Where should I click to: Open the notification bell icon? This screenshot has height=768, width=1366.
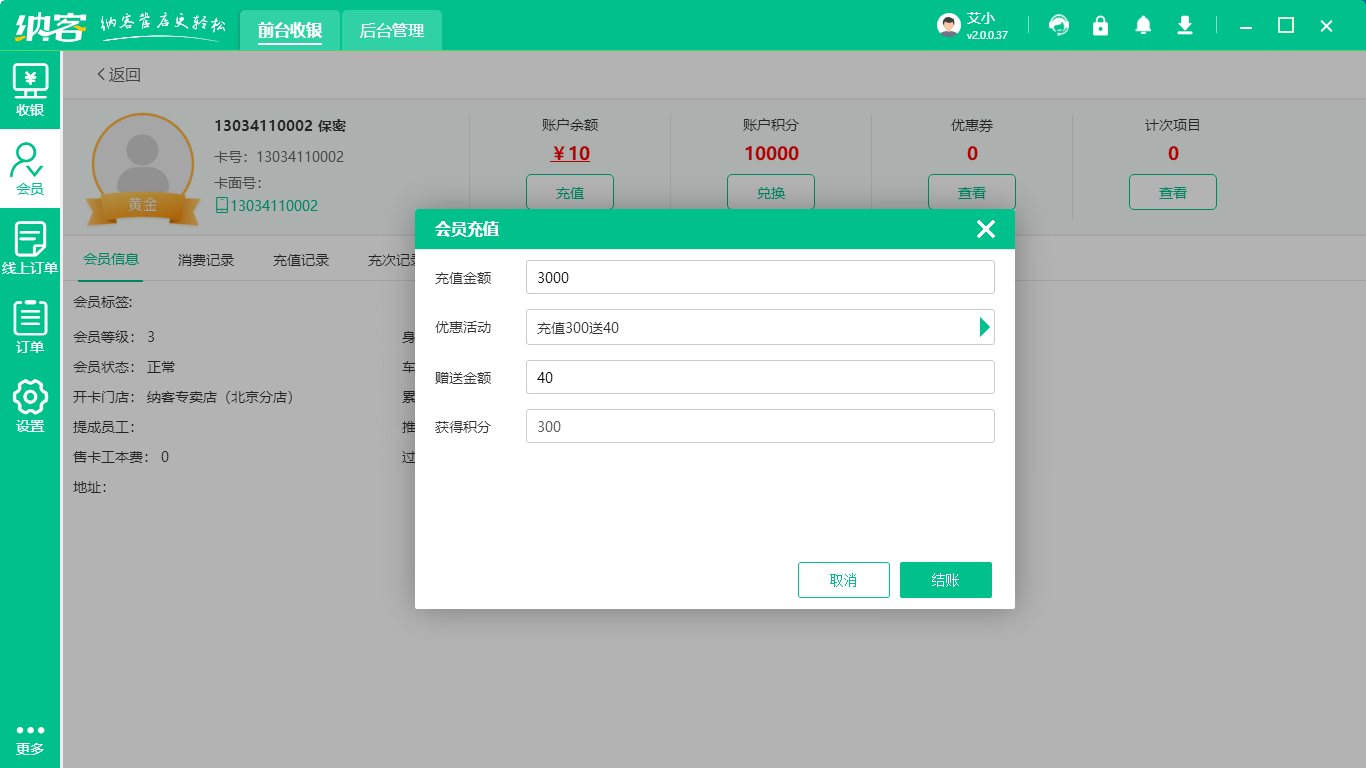[1142, 25]
